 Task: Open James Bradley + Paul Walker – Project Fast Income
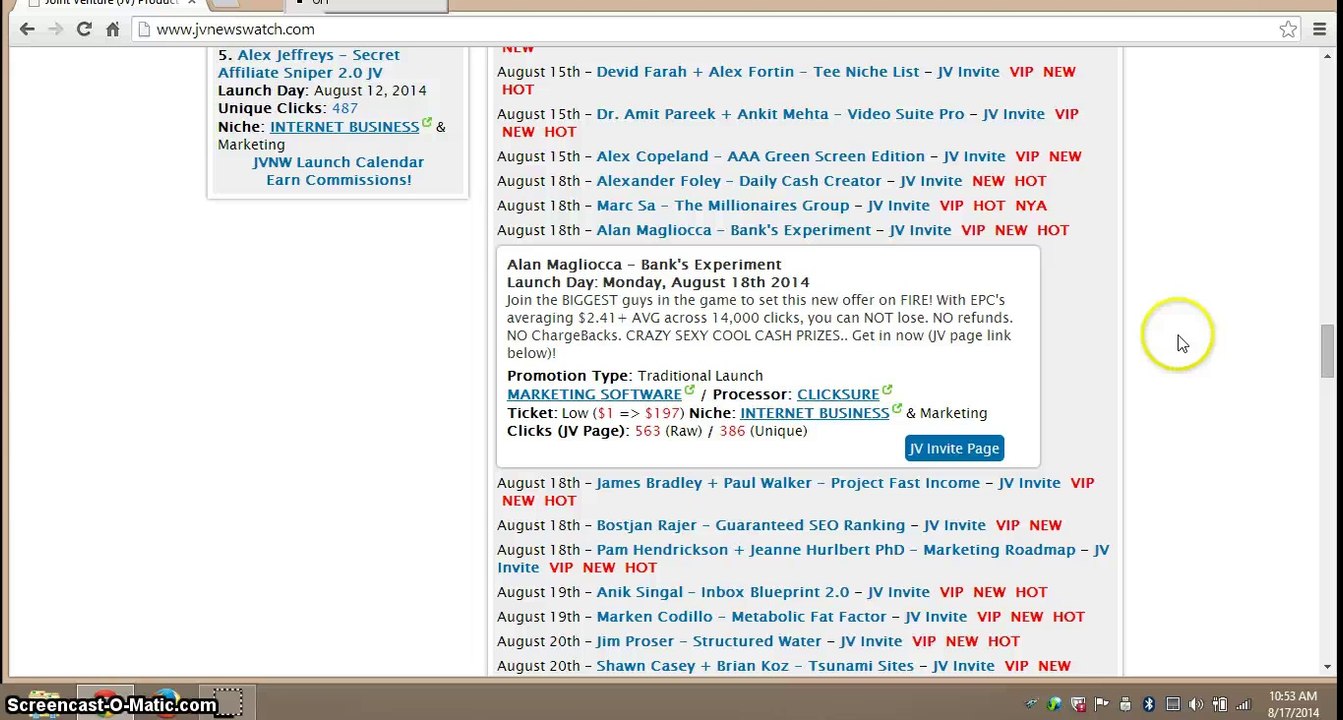tap(788, 483)
